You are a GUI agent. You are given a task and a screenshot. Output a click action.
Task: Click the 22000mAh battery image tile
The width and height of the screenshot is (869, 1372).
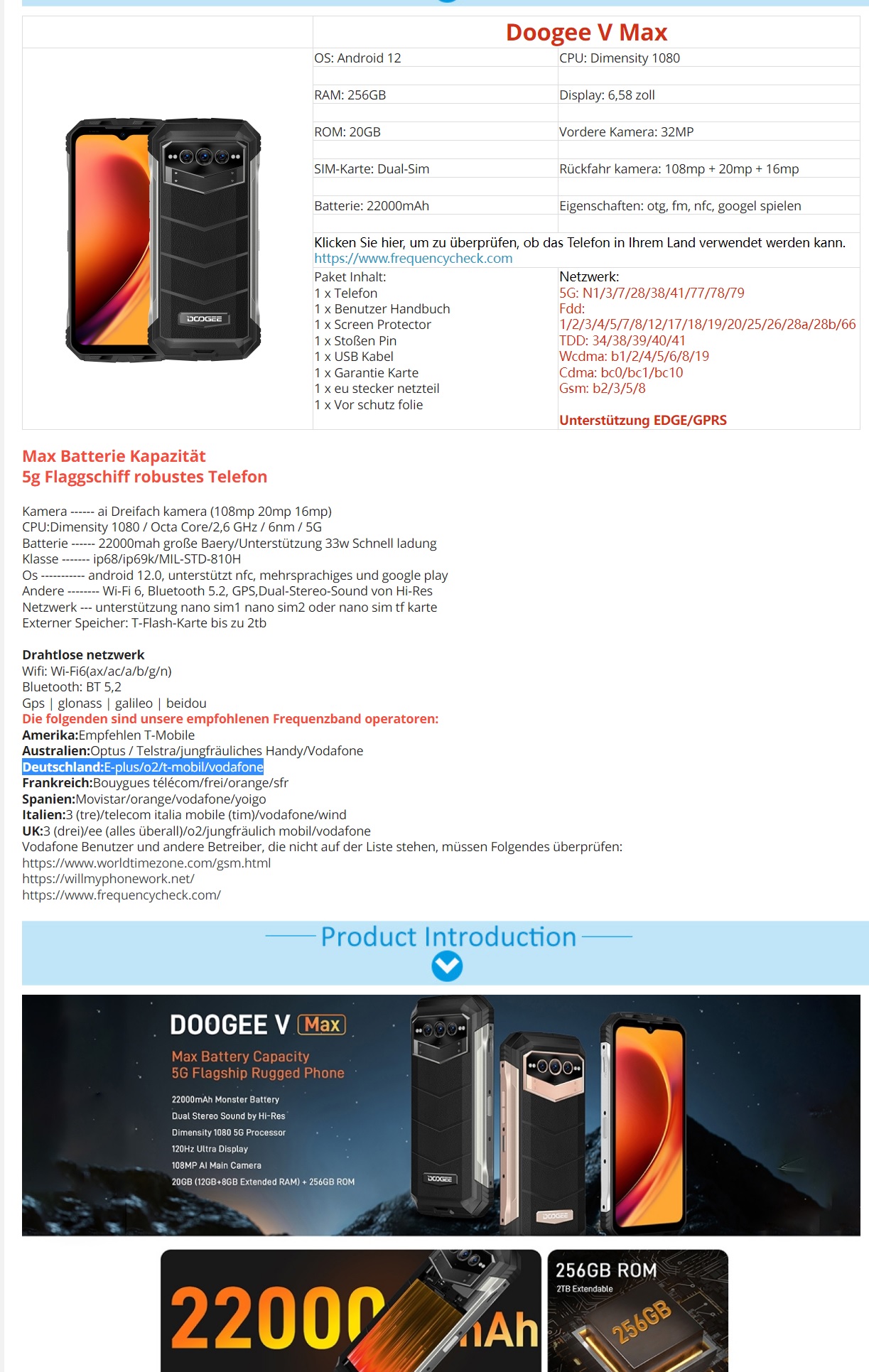point(350,1310)
